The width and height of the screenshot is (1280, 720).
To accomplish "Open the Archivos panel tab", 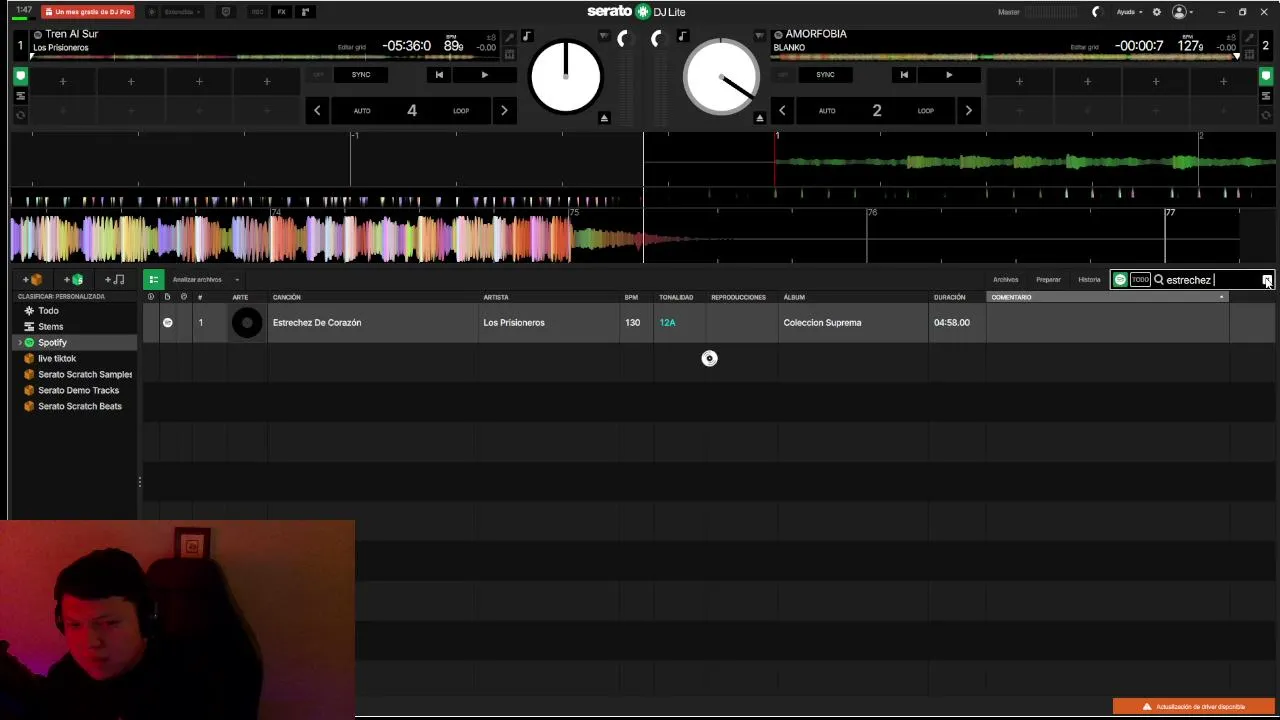I will pos(1005,280).
